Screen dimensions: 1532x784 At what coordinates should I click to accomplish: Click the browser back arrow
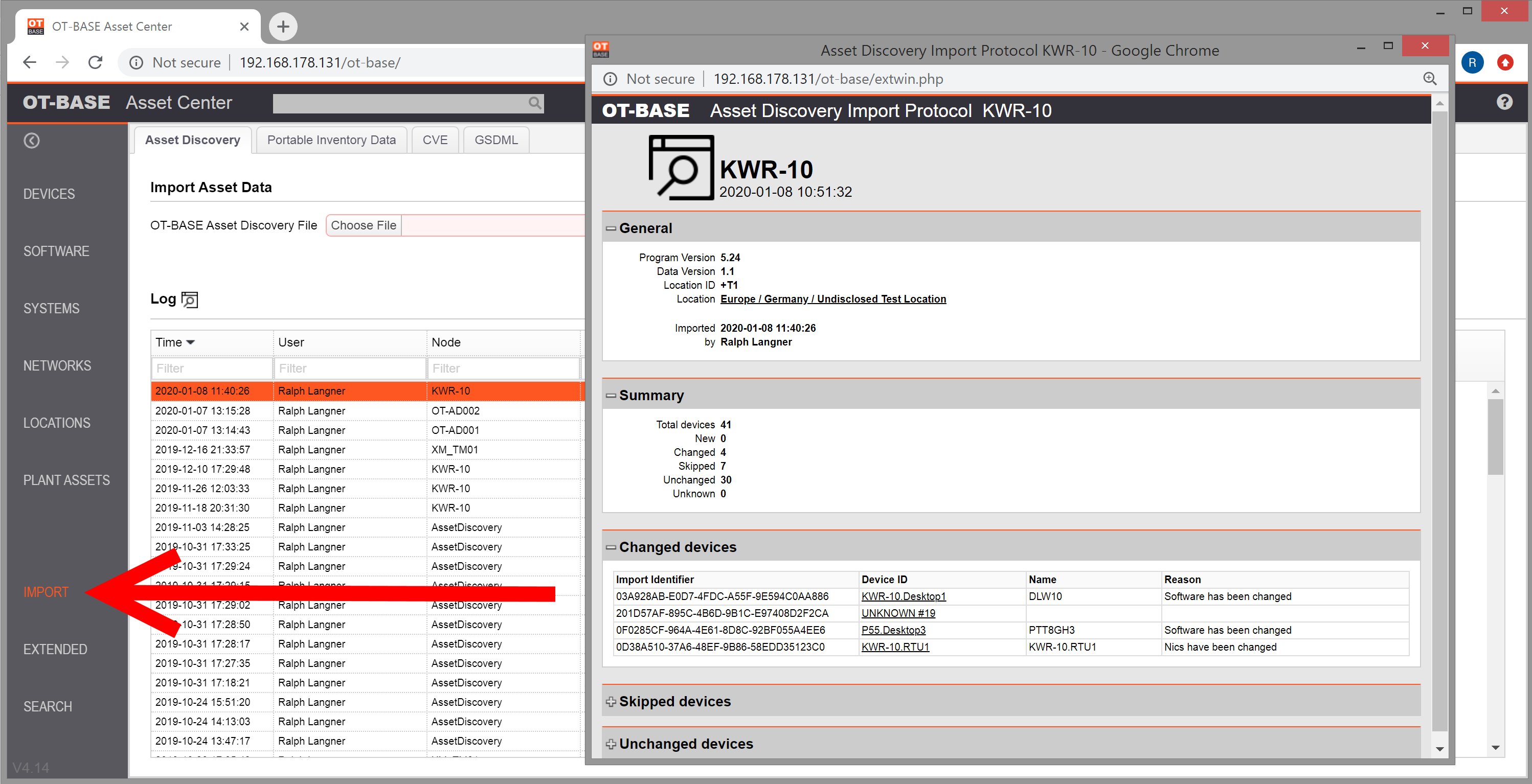point(30,62)
